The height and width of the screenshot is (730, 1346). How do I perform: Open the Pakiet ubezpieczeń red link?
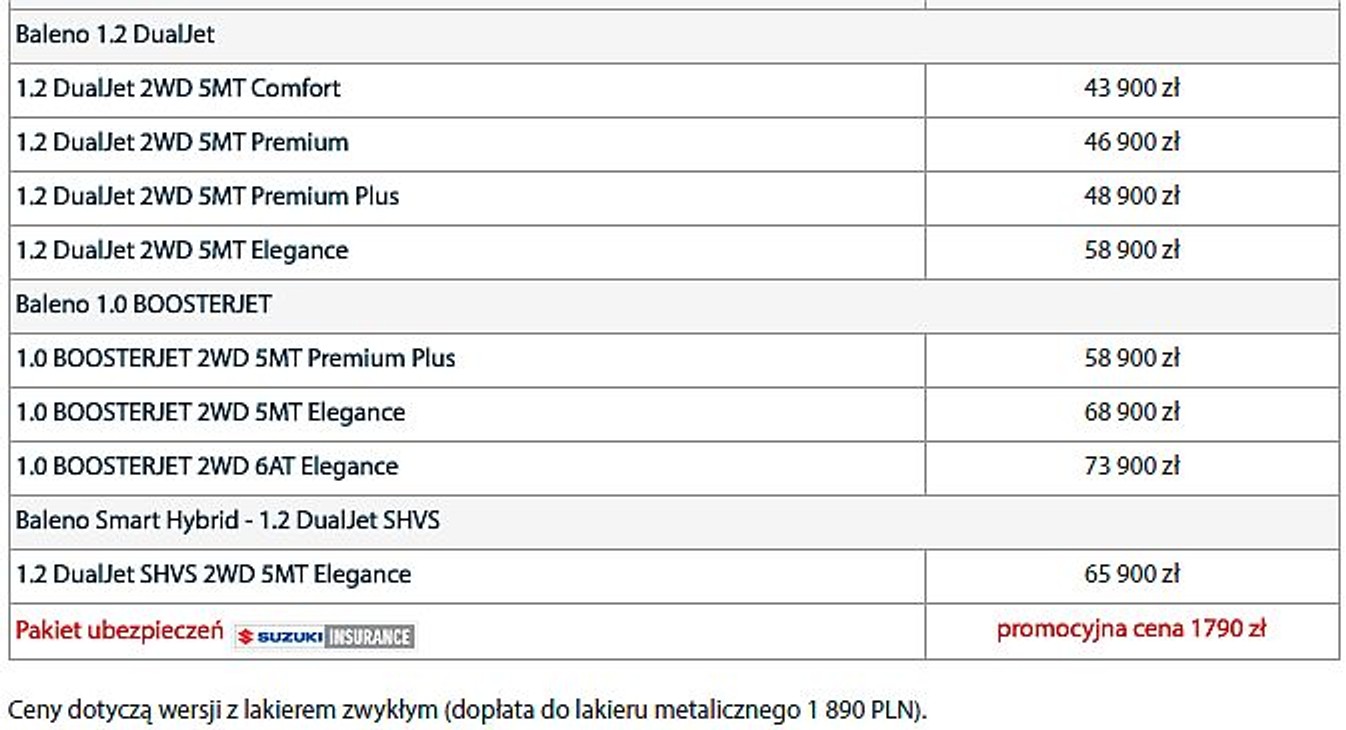(119, 631)
